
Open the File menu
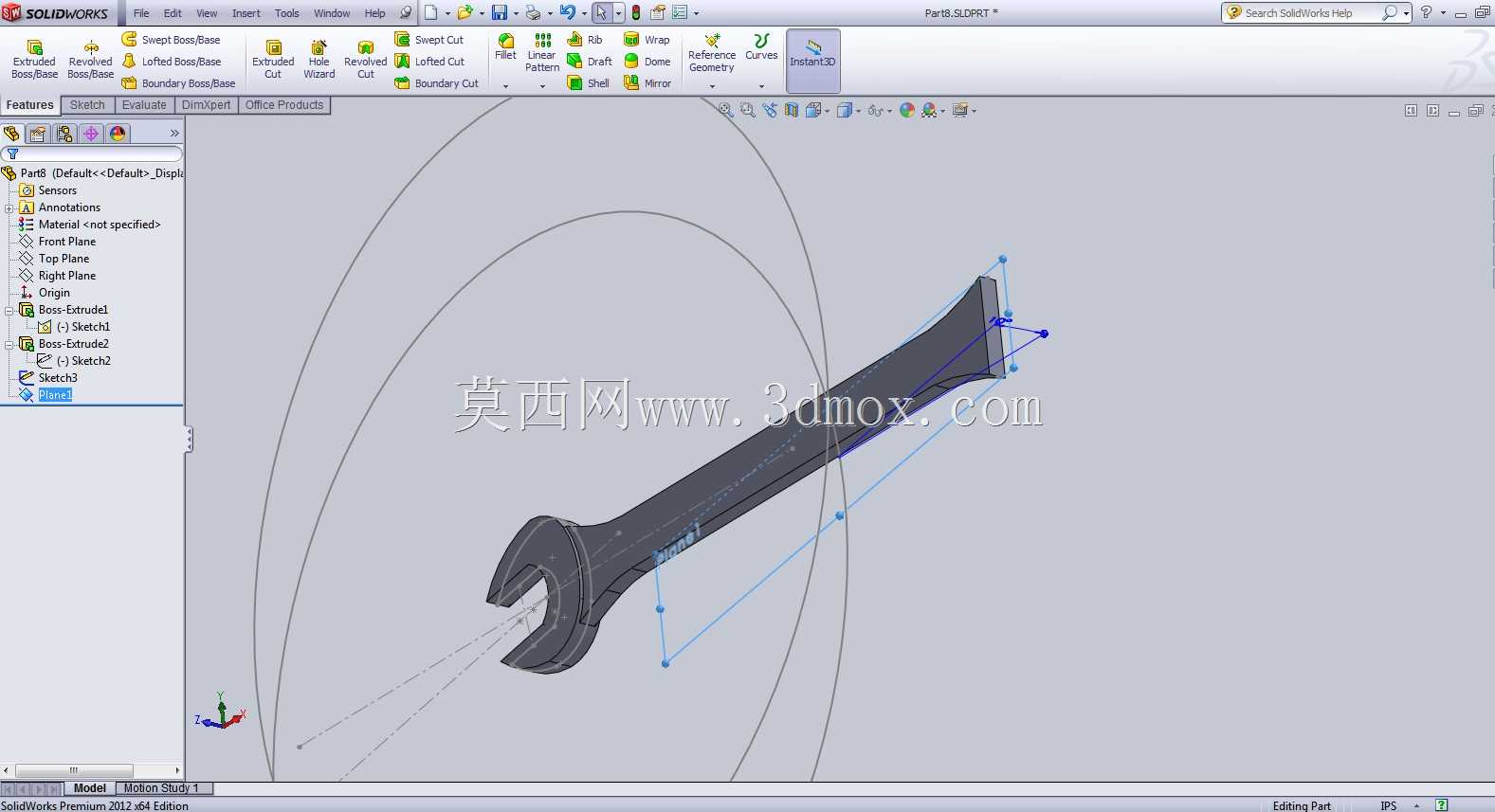[x=141, y=13]
